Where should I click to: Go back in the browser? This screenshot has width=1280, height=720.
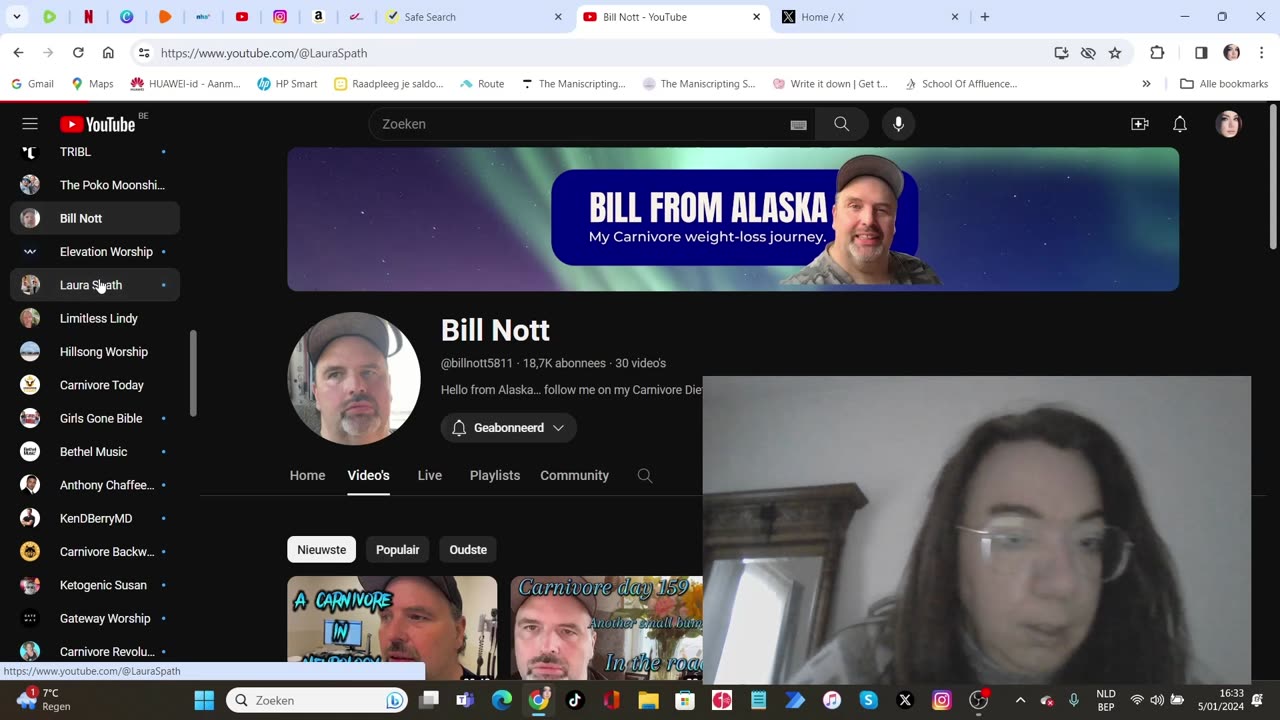click(x=18, y=53)
